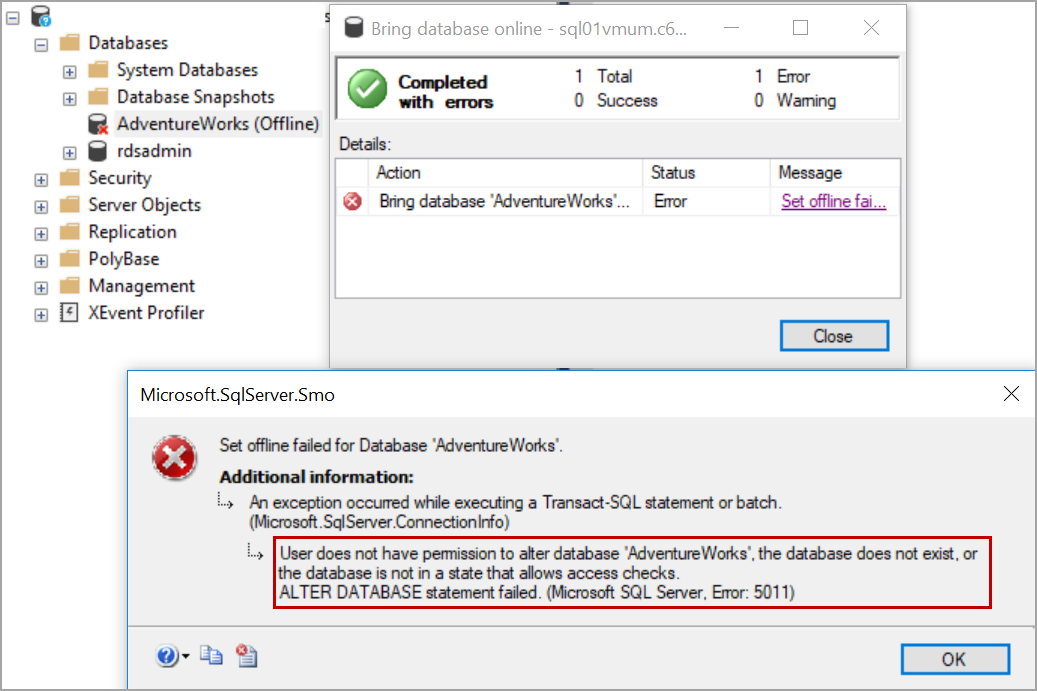Click OK in the Smo error dialog
Screen dimensions: 1037x691
coord(955,659)
